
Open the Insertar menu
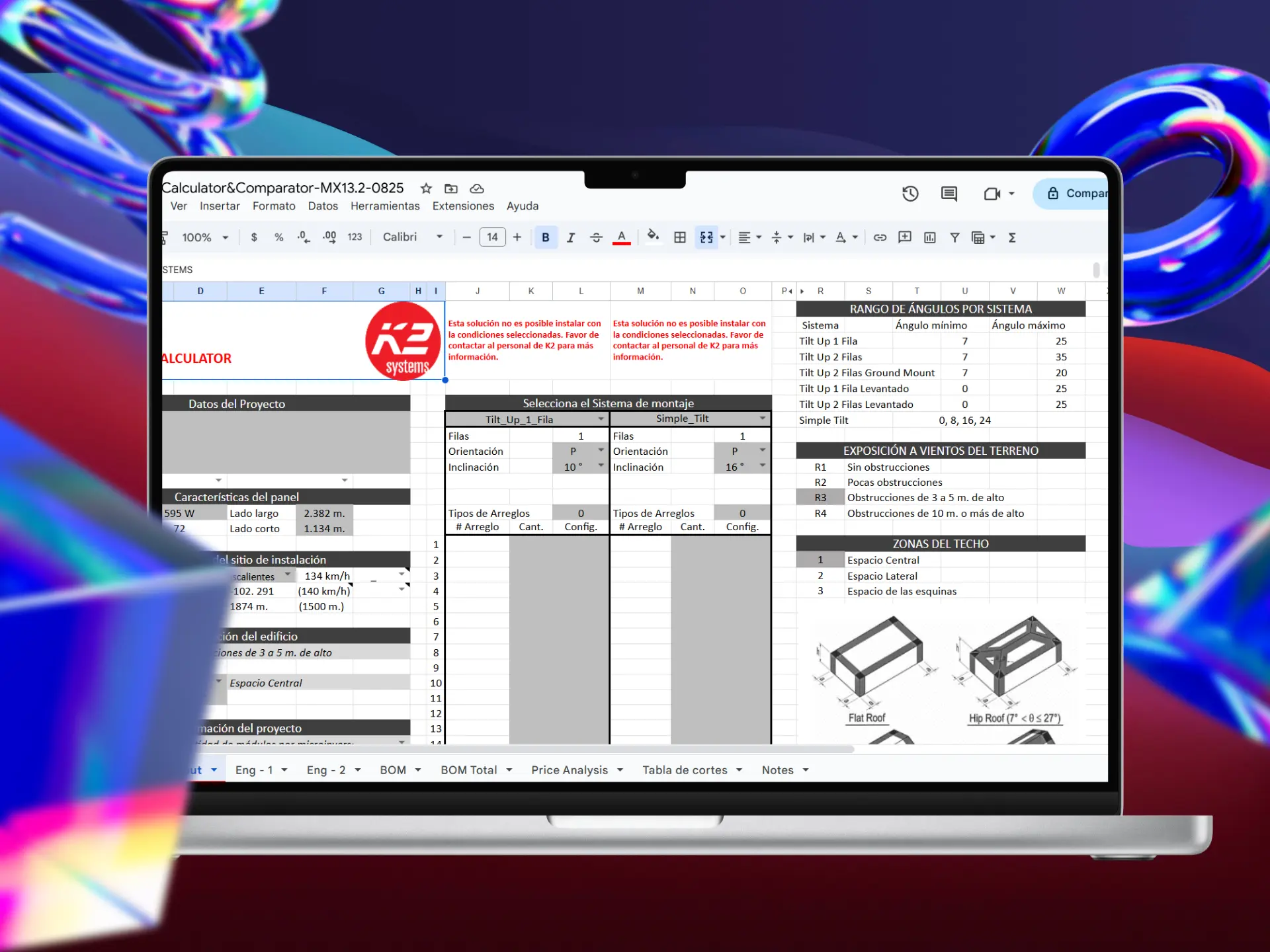pyautogui.click(x=220, y=206)
